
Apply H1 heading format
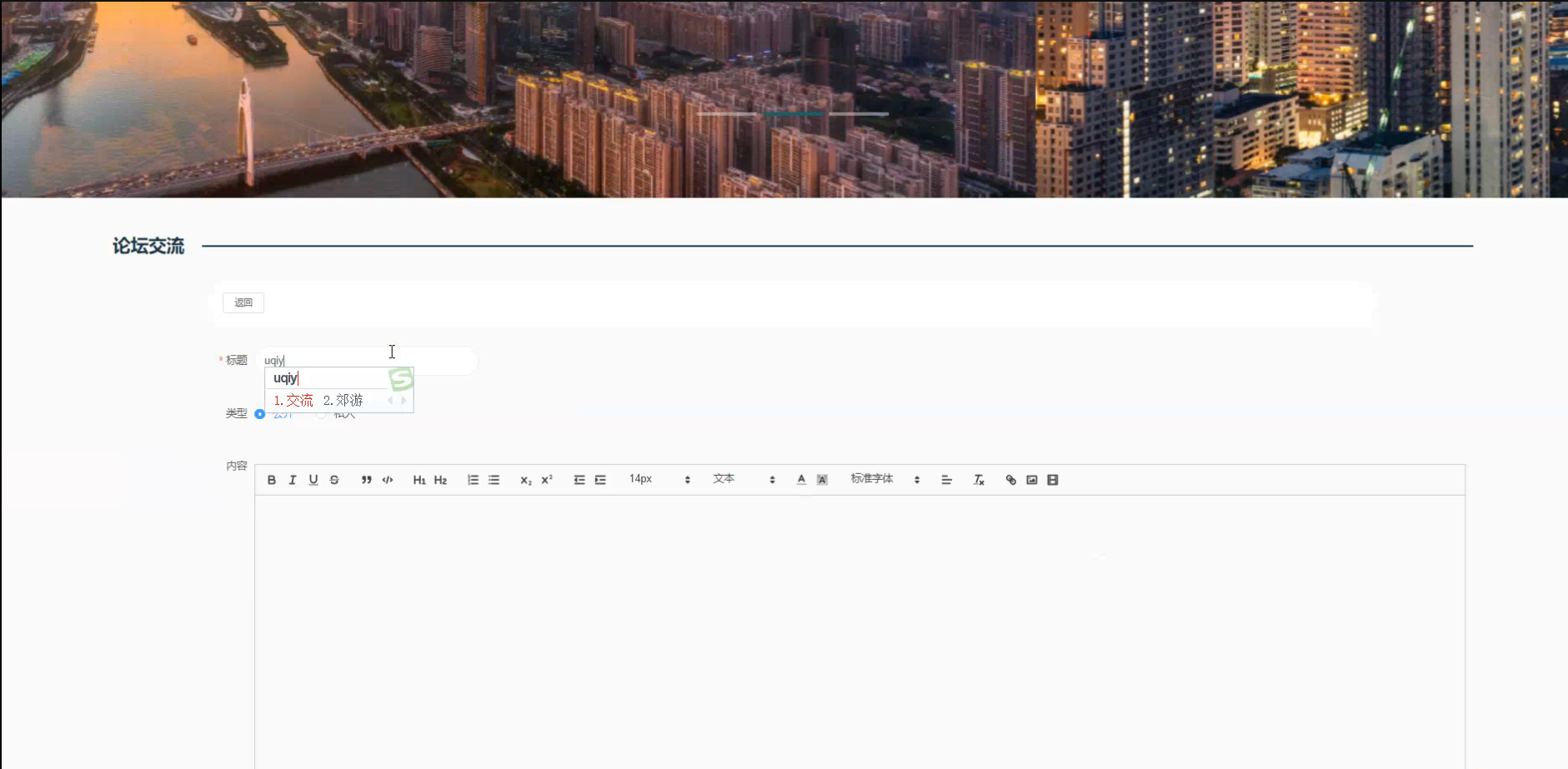click(419, 479)
